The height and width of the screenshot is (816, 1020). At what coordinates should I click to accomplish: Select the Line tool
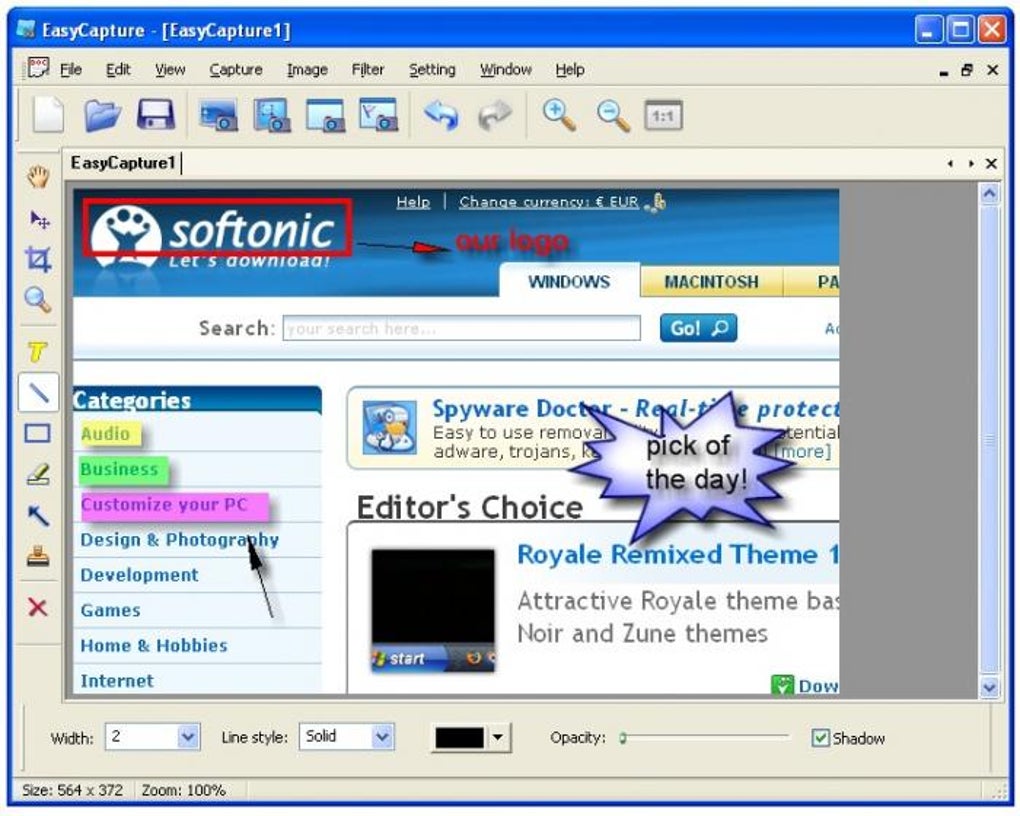tap(38, 392)
